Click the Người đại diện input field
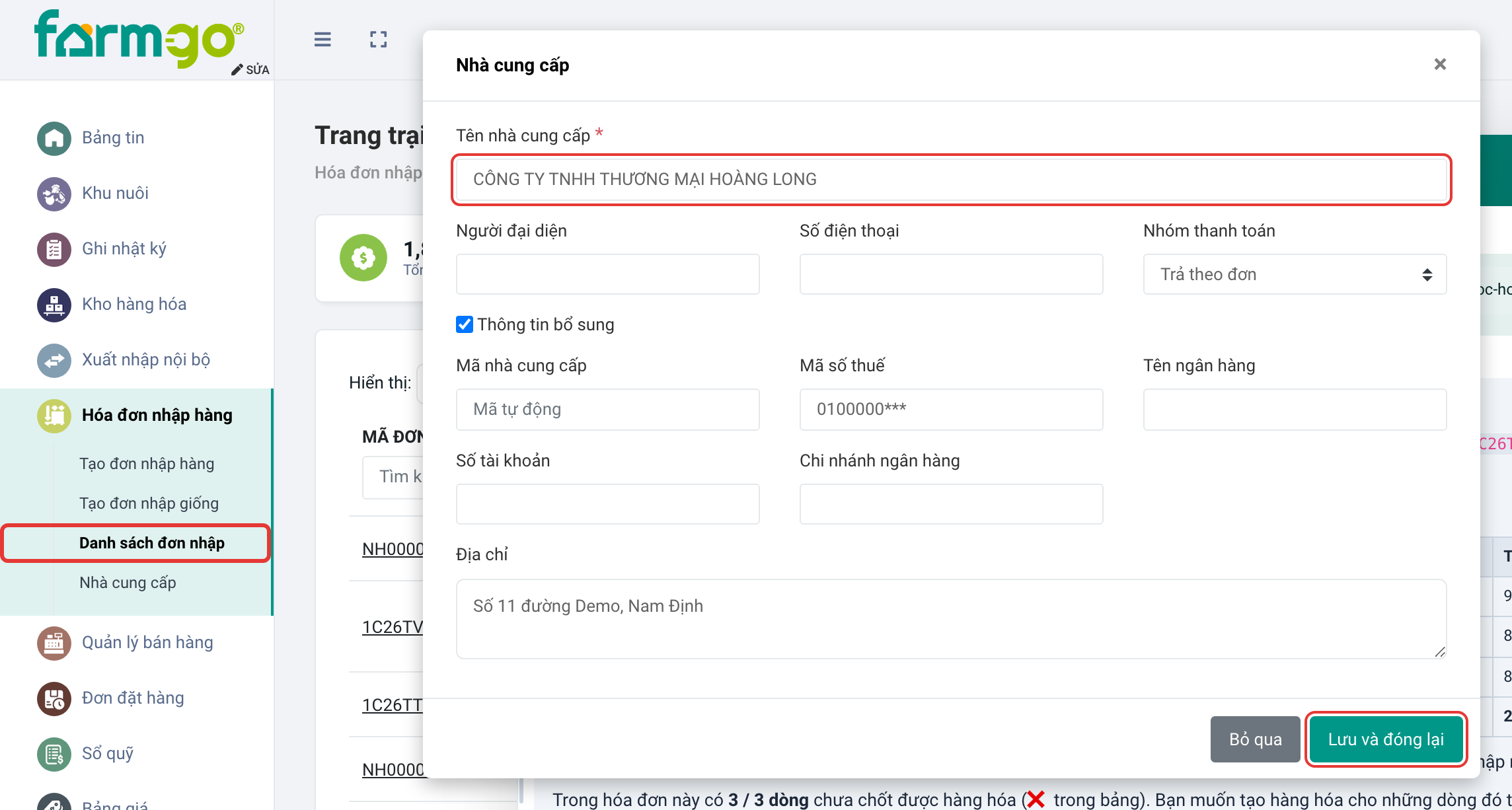 (x=607, y=274)
